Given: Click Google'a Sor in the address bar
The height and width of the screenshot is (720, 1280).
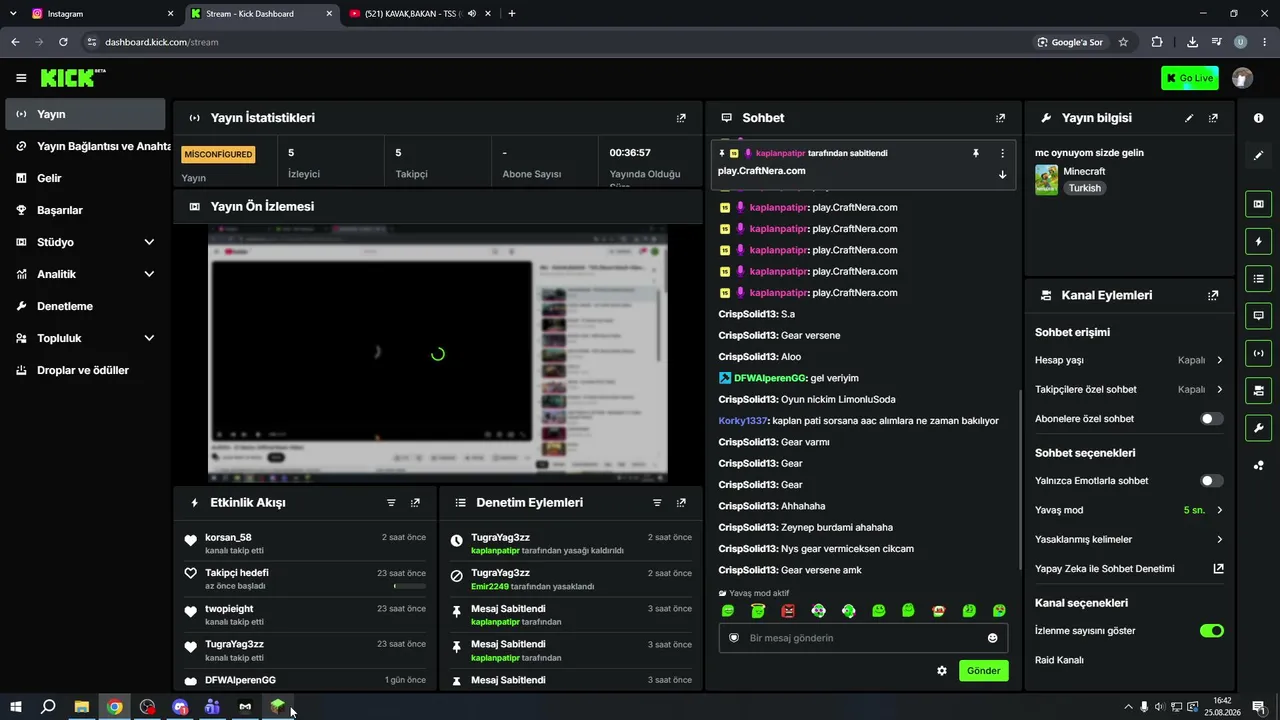Looking at the screenshot, I should point(1070,42).
